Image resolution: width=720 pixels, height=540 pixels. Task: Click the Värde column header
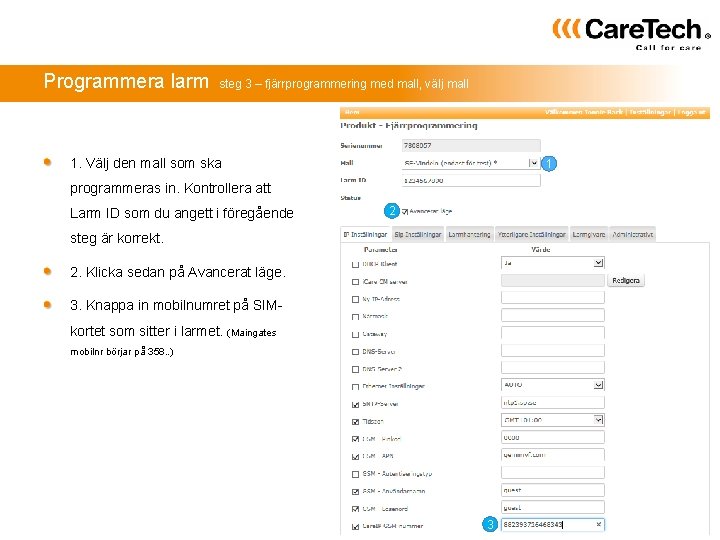pos(540,249)
